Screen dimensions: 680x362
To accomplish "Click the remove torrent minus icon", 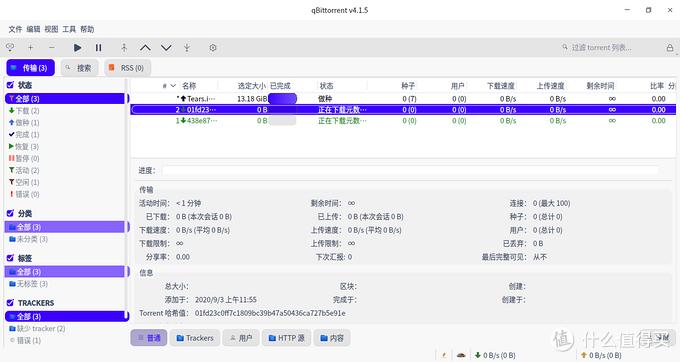I will point(52,47).
